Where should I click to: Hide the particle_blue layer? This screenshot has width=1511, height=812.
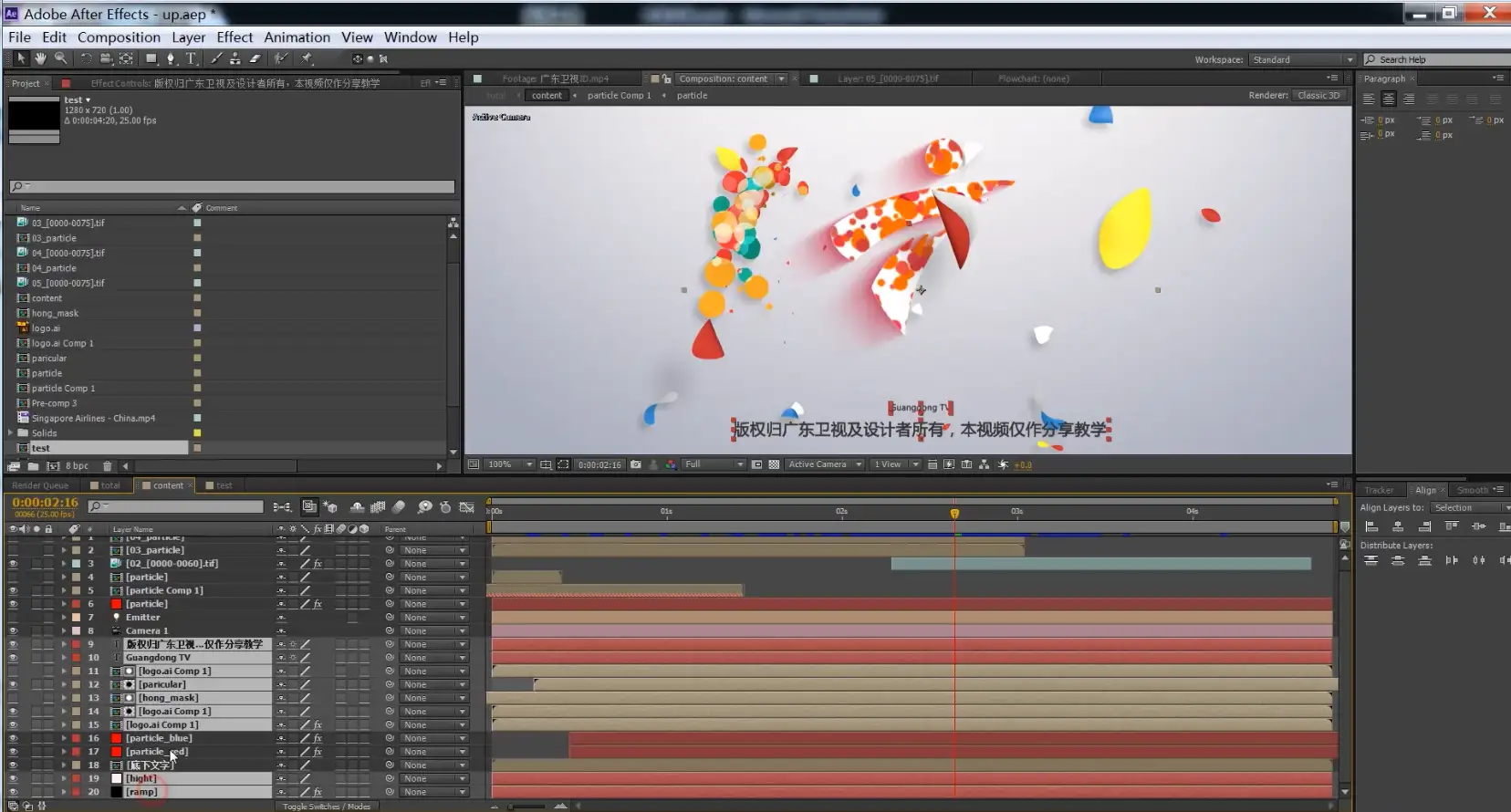[13, 738]
